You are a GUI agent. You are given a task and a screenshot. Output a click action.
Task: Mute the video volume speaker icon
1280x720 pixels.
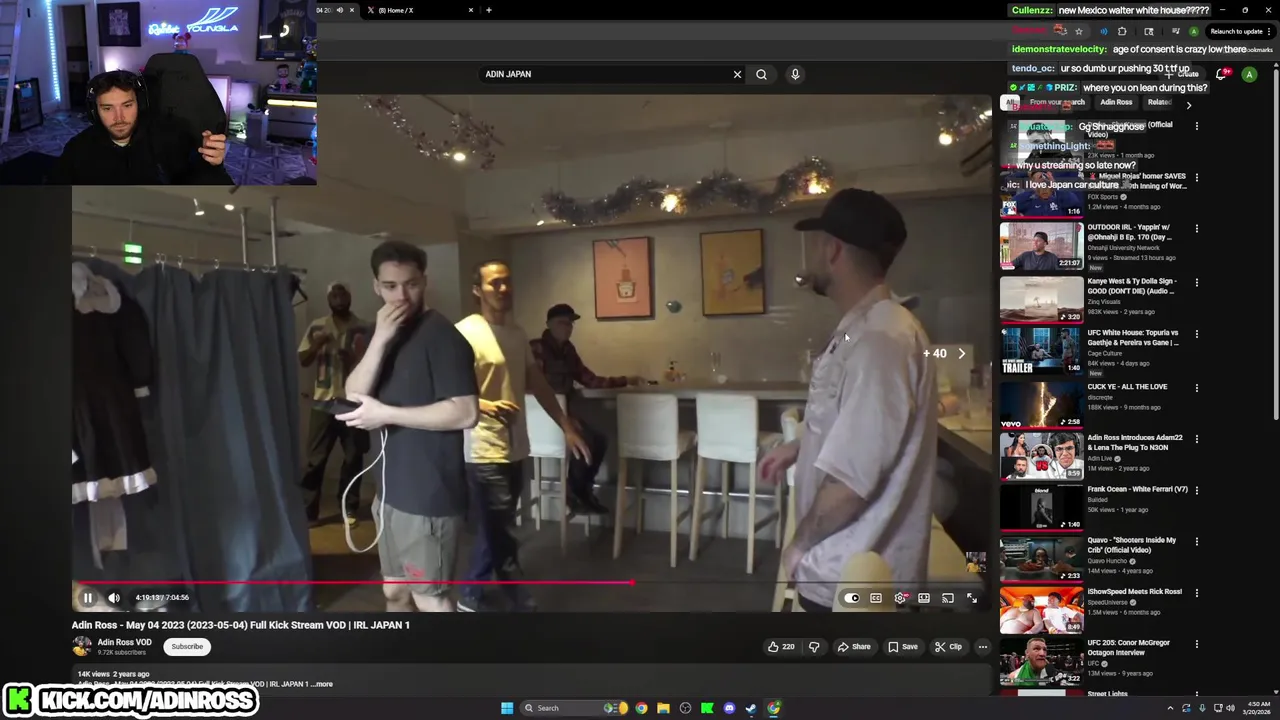[x=114, y=598]
